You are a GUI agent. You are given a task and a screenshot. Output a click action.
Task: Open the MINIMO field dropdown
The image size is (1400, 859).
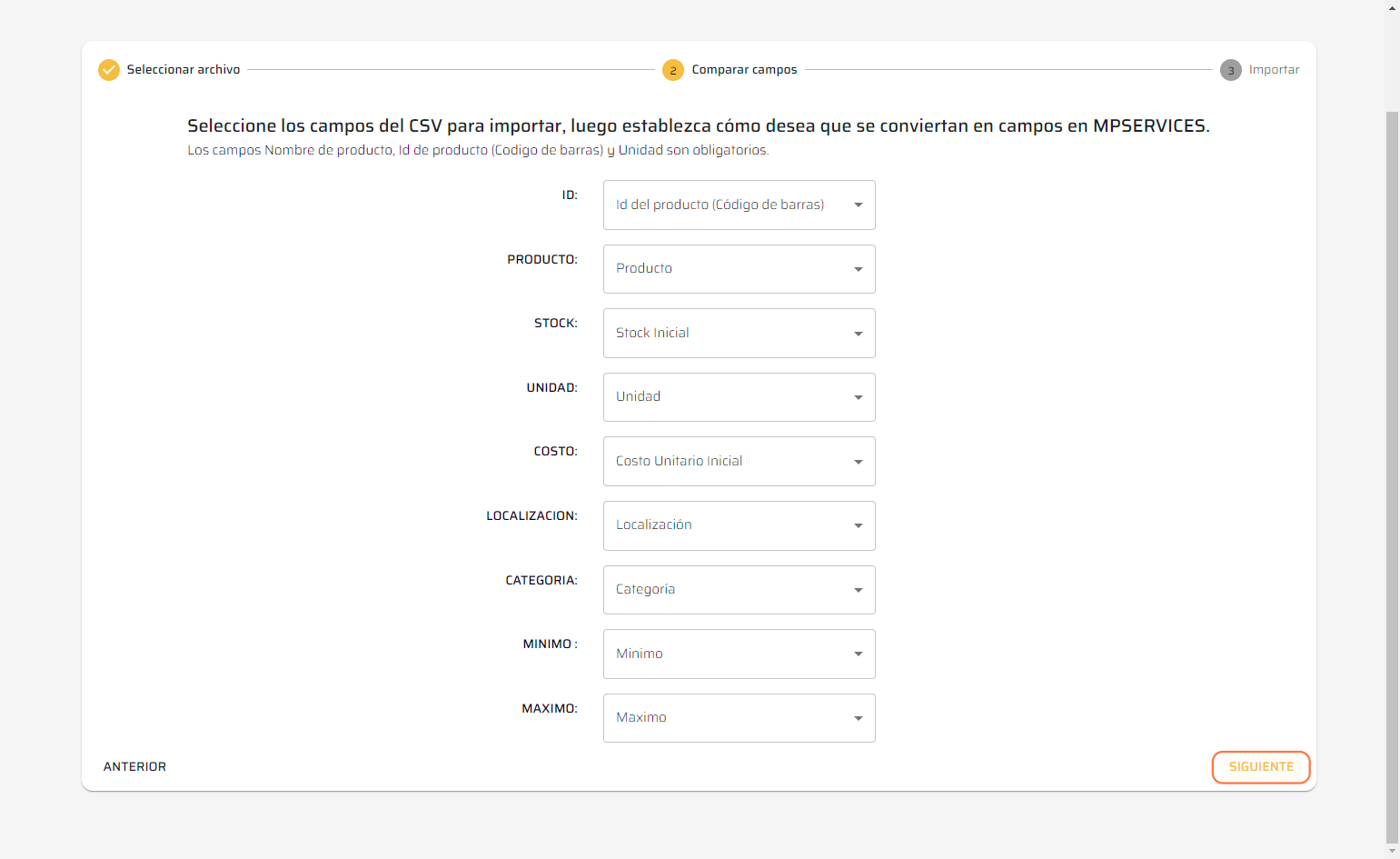pyautogui.click(x=740, y=654)
